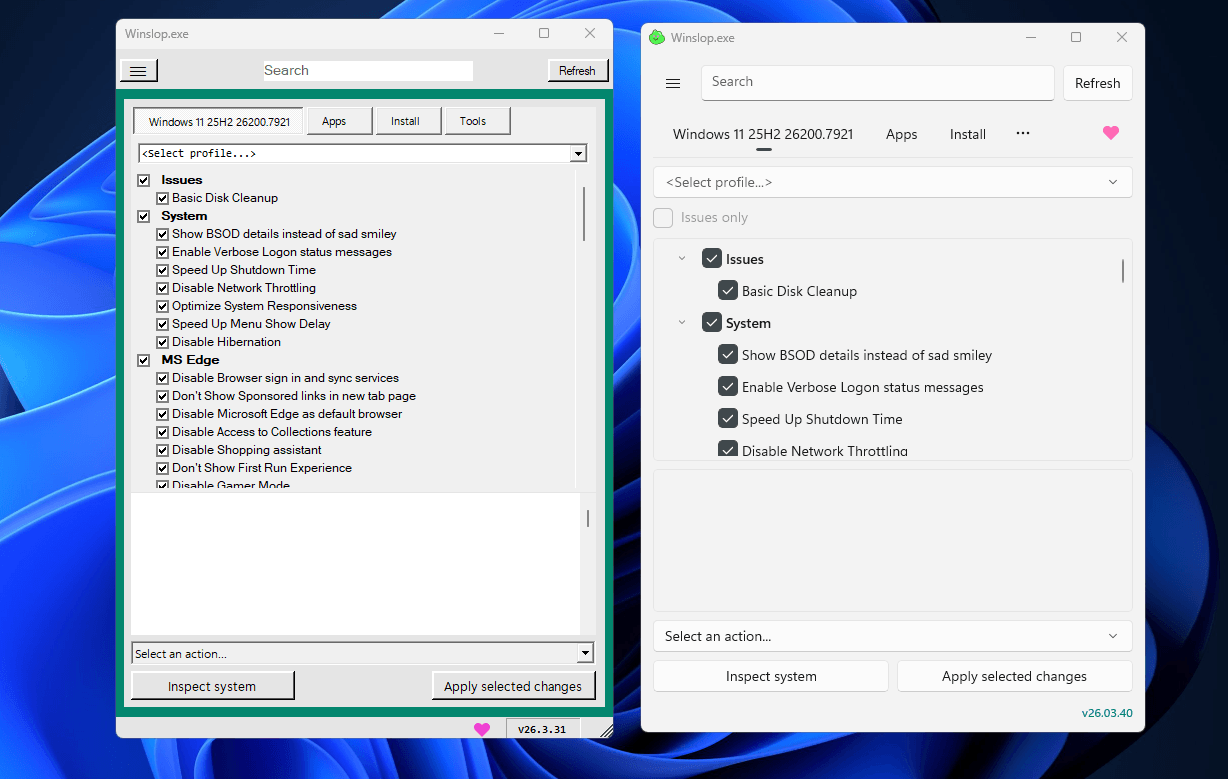The height and width of the screenshot is (779, 1228).
Task: Open the ellipsis overflow menu next to Install
Action: pyautogui.click(x=1022, y=132)
